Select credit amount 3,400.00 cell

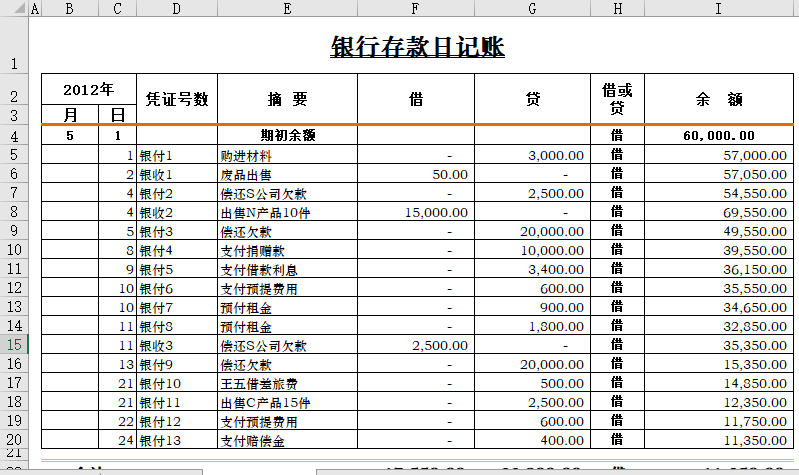532,269
